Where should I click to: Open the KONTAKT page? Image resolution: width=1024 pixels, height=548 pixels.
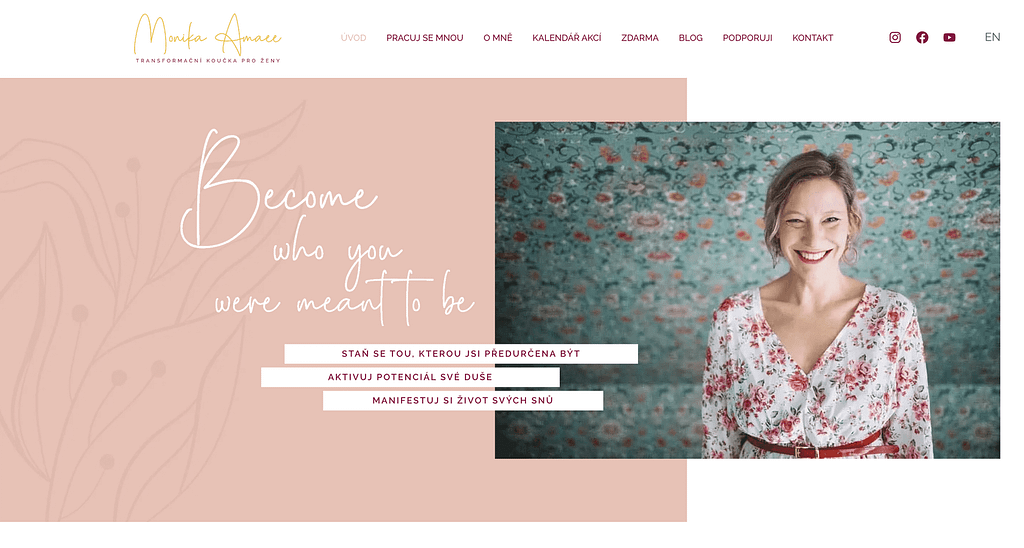[812, 38]
